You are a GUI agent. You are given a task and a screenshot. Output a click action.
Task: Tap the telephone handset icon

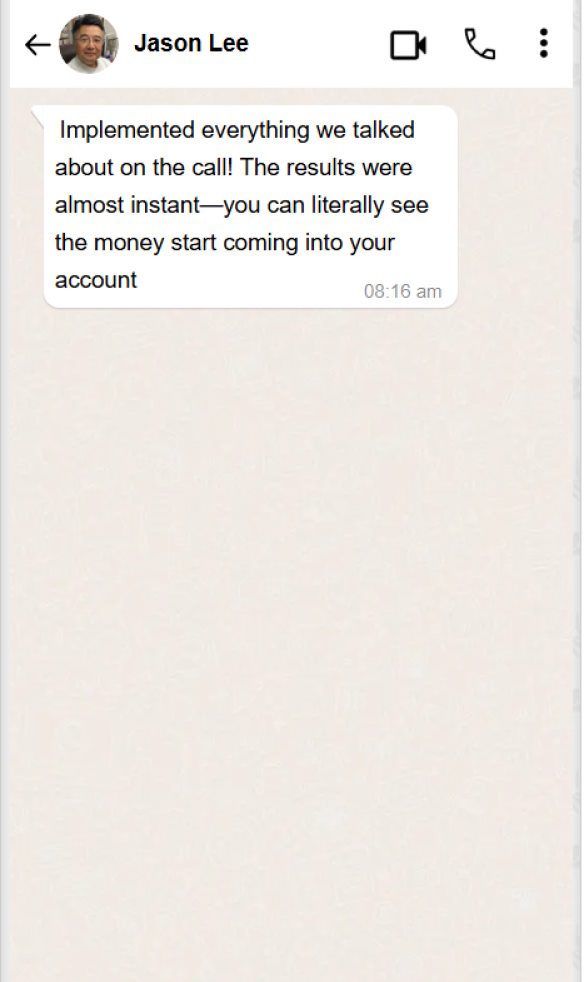479,44
